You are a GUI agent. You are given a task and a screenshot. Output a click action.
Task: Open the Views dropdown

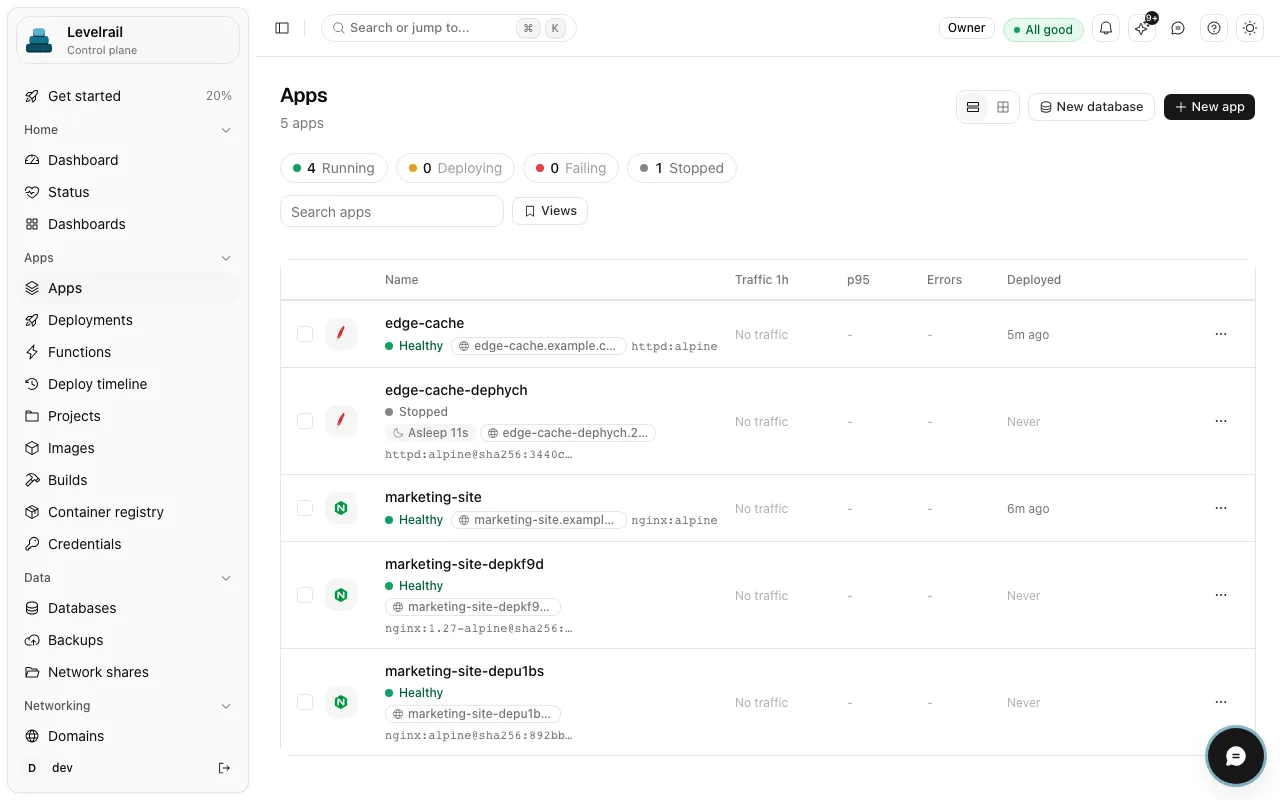[550, 211]
